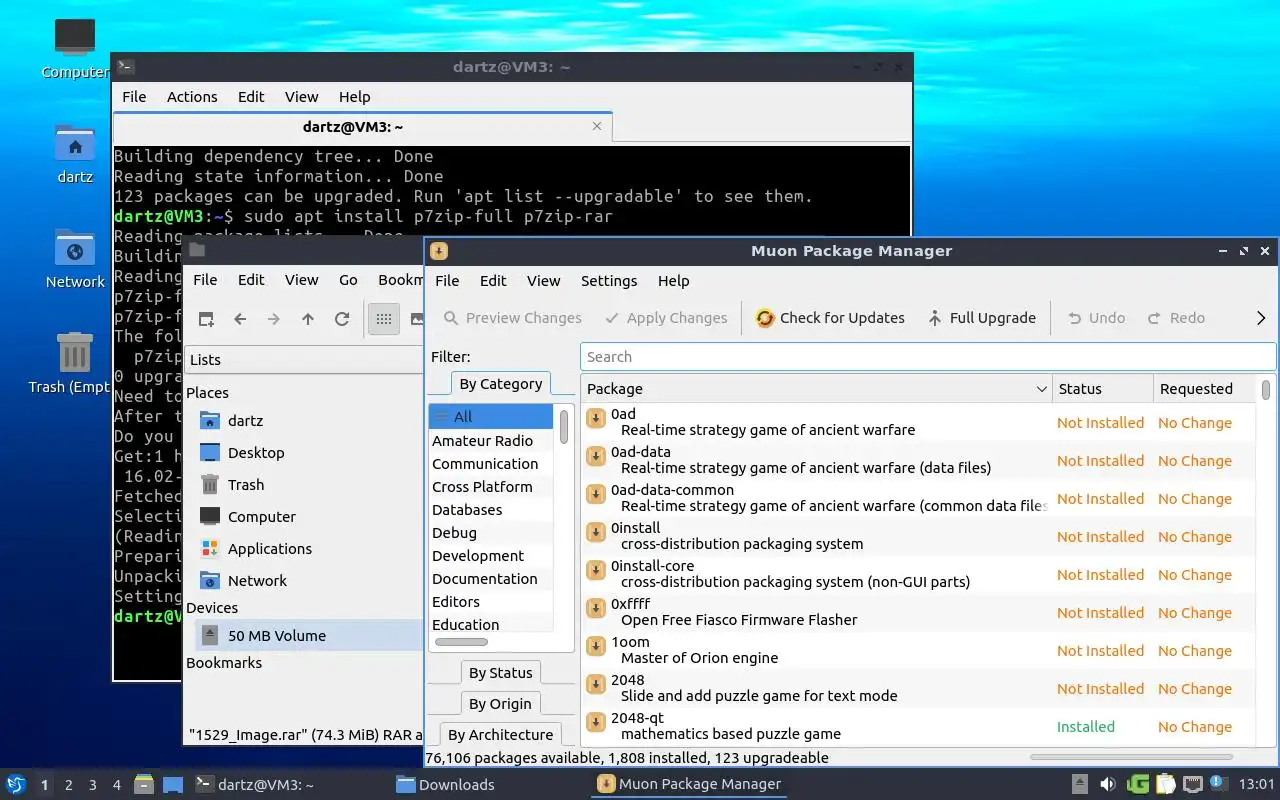Select the 2048 package row
The image size is (1280, 800).
pos(918,688)
